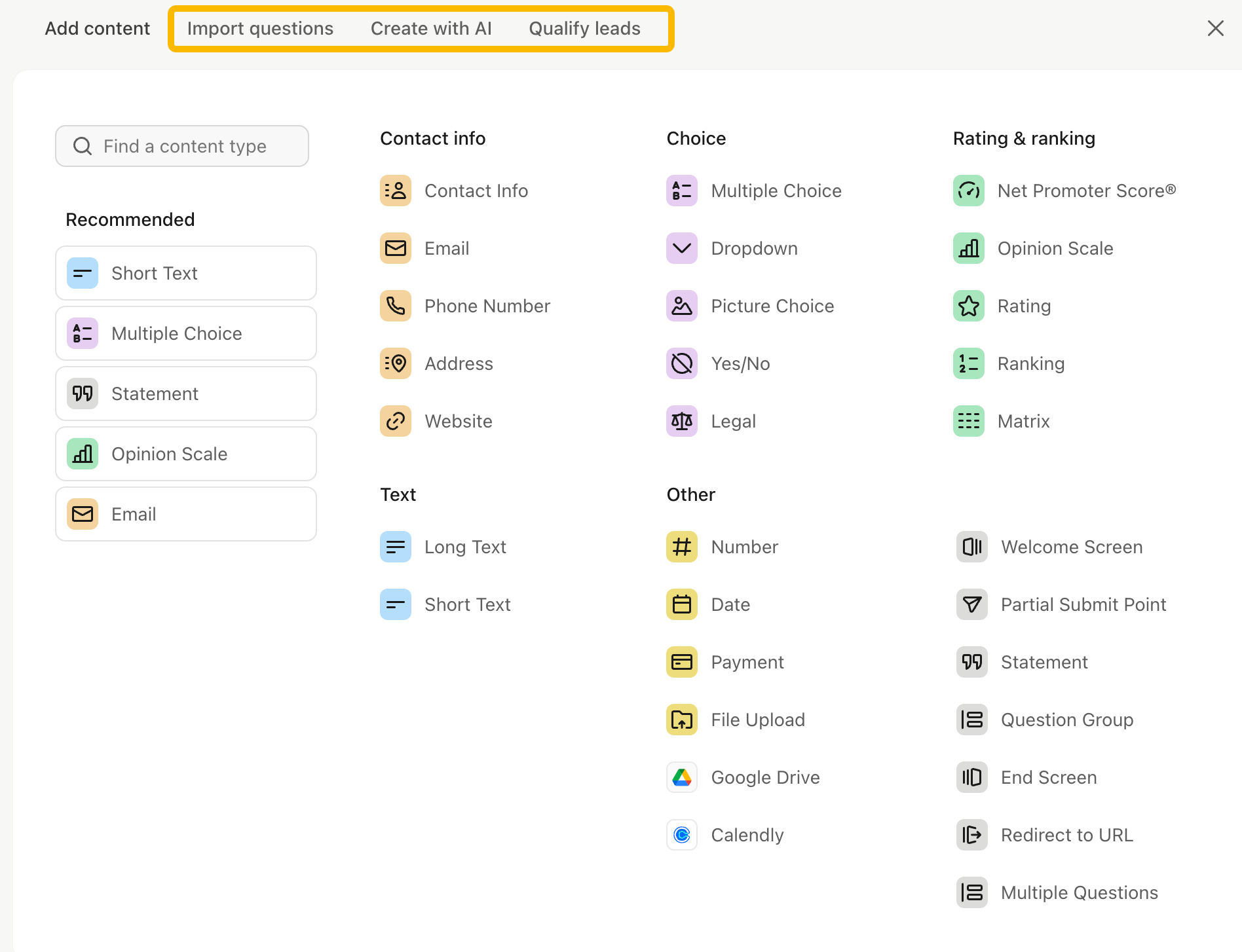
Task: Click the Date calendar icon
Action: (682, 604)
